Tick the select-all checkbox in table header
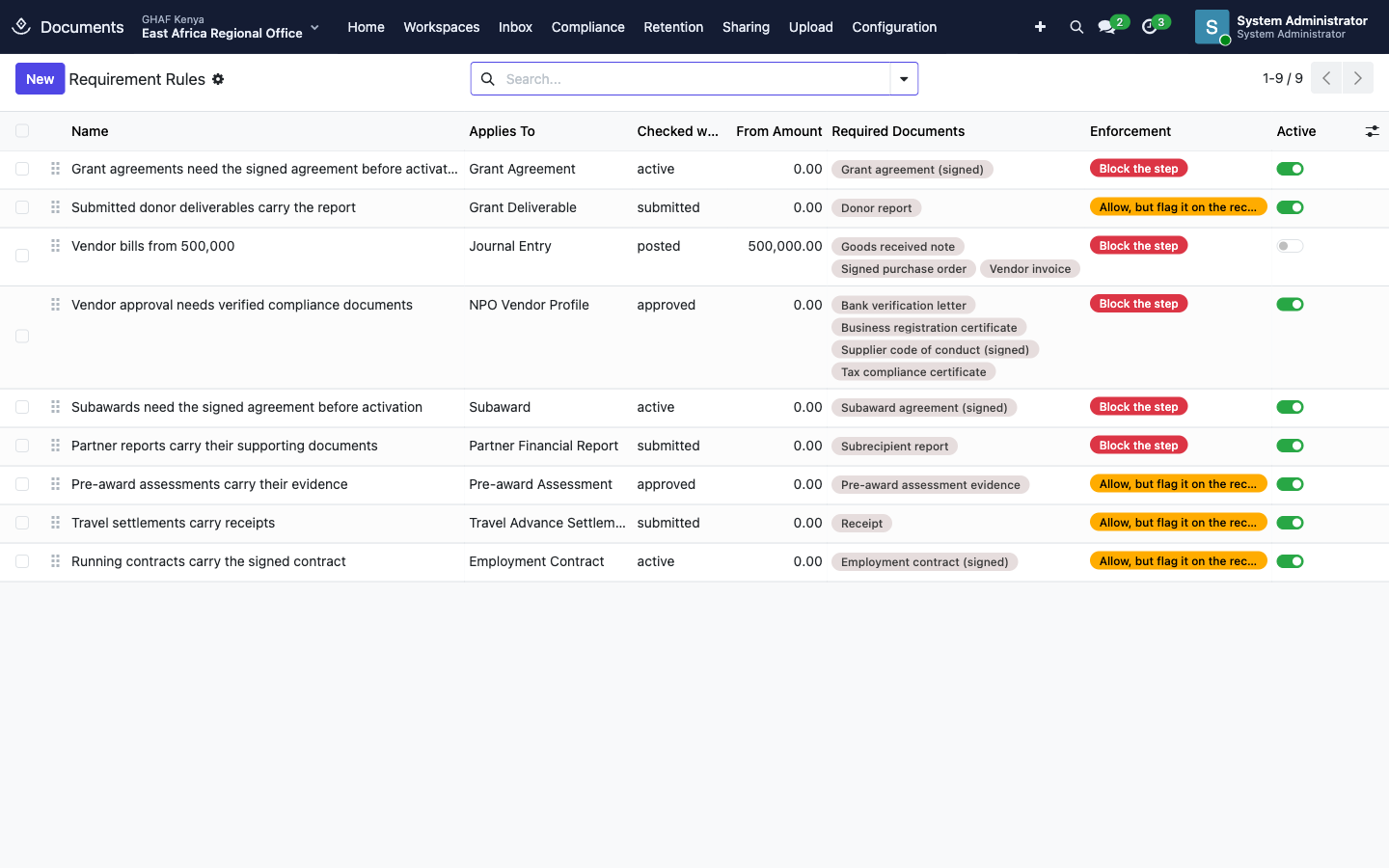Viewport: 1389px width, 868px height. tap(22, 131)
